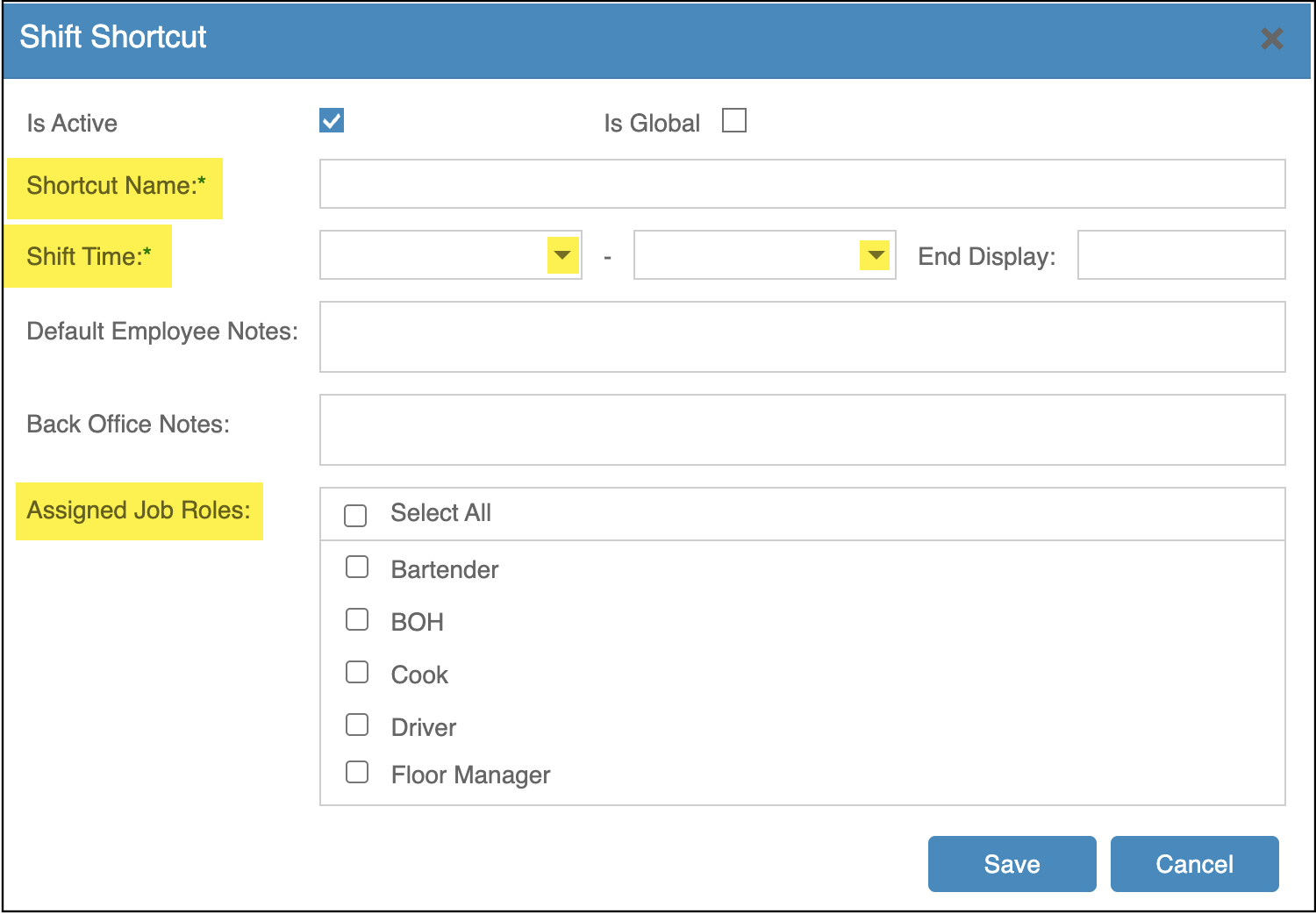The height and width of the screenshot is (914, 1316).
Task: Check the Floor Manager role checkbox
Action: tap(357, 773)
